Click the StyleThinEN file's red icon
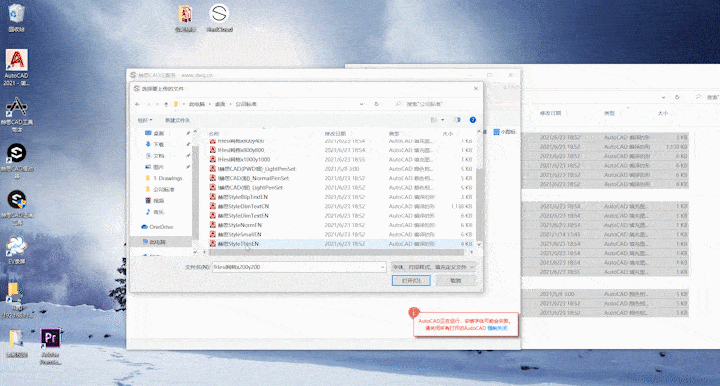Viewport: 720px width, 386px height. tap(213, 244)
